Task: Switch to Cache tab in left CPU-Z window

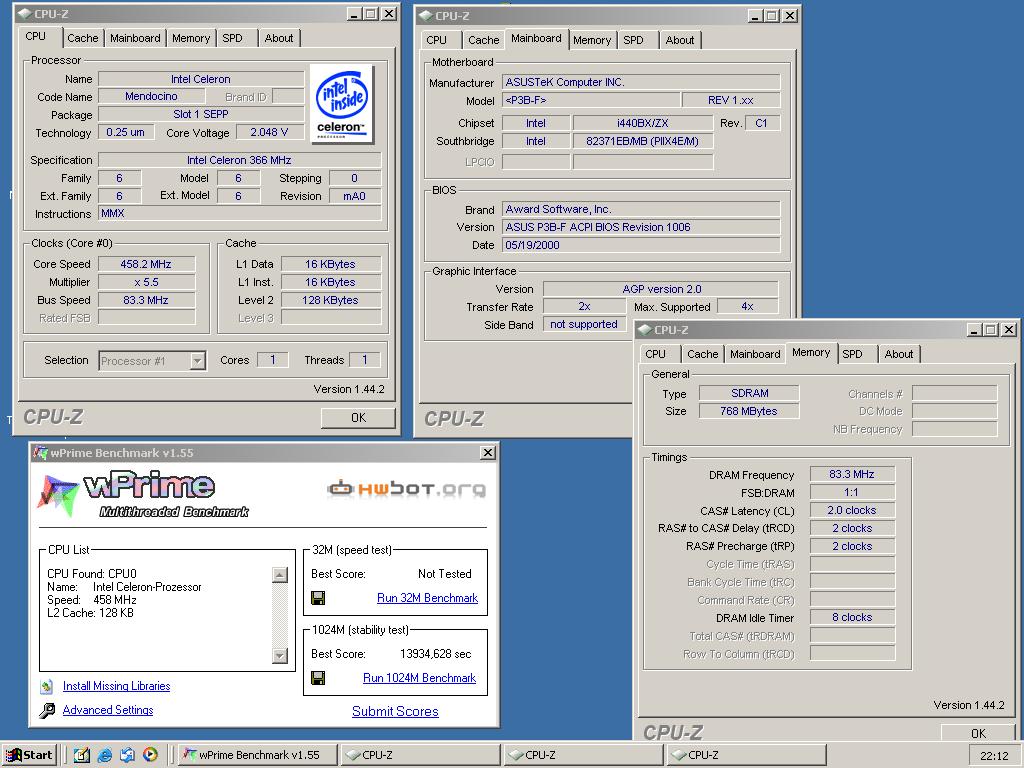Action: (82, 38)
